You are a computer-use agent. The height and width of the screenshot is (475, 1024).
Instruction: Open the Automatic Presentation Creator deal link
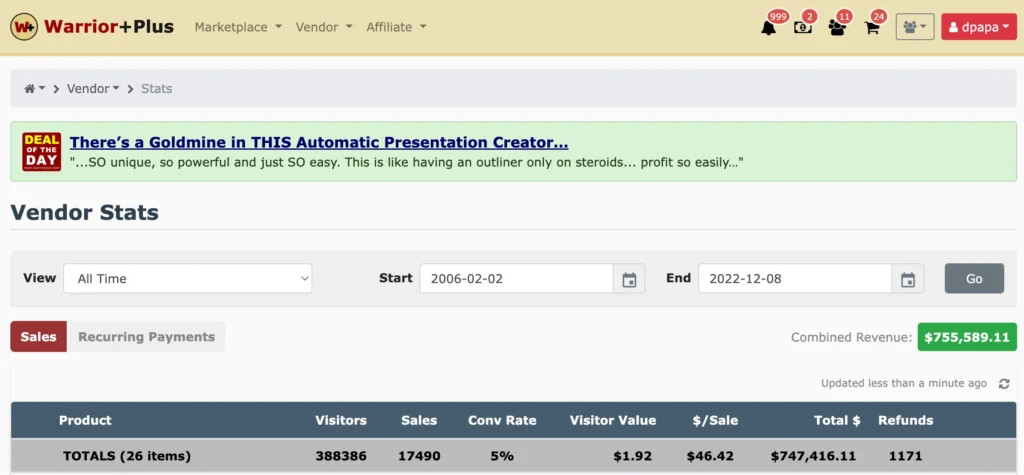319,142
